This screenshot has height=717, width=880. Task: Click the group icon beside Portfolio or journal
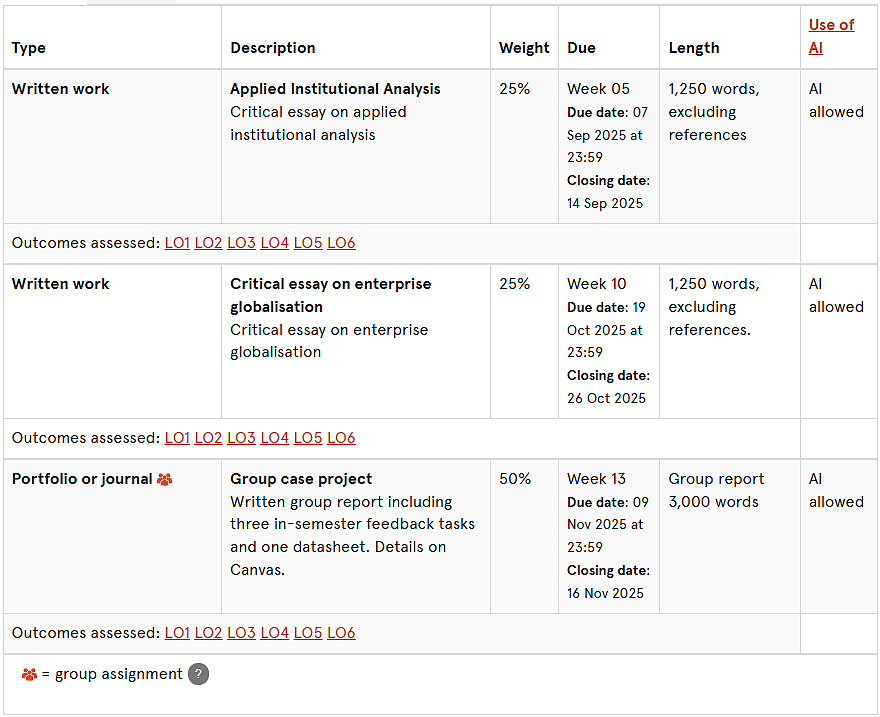tap(164, 479)
